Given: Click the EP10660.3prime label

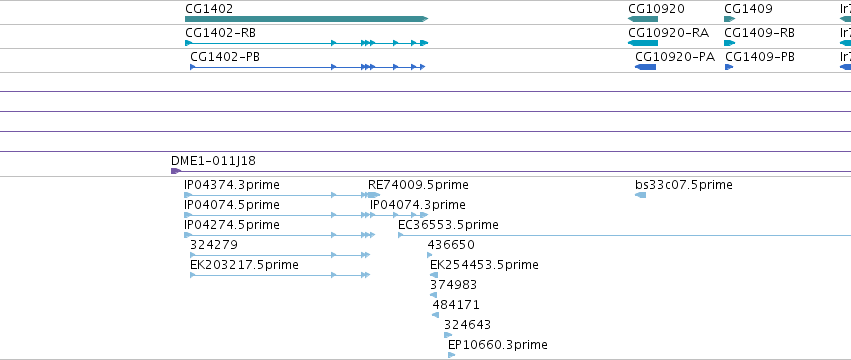Looking at the screenshot, I should coord(498,345).
